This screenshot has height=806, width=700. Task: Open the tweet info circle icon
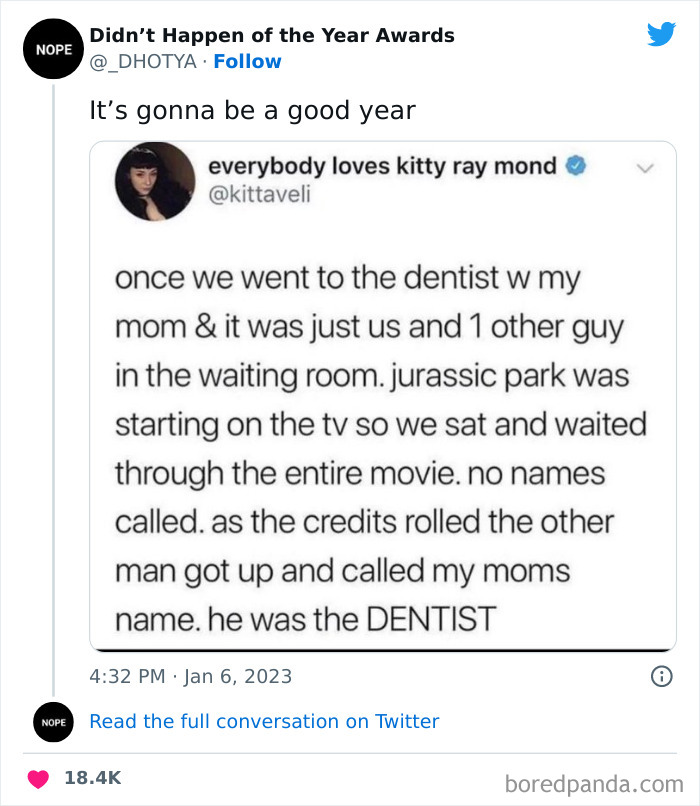tap(660, 677)
